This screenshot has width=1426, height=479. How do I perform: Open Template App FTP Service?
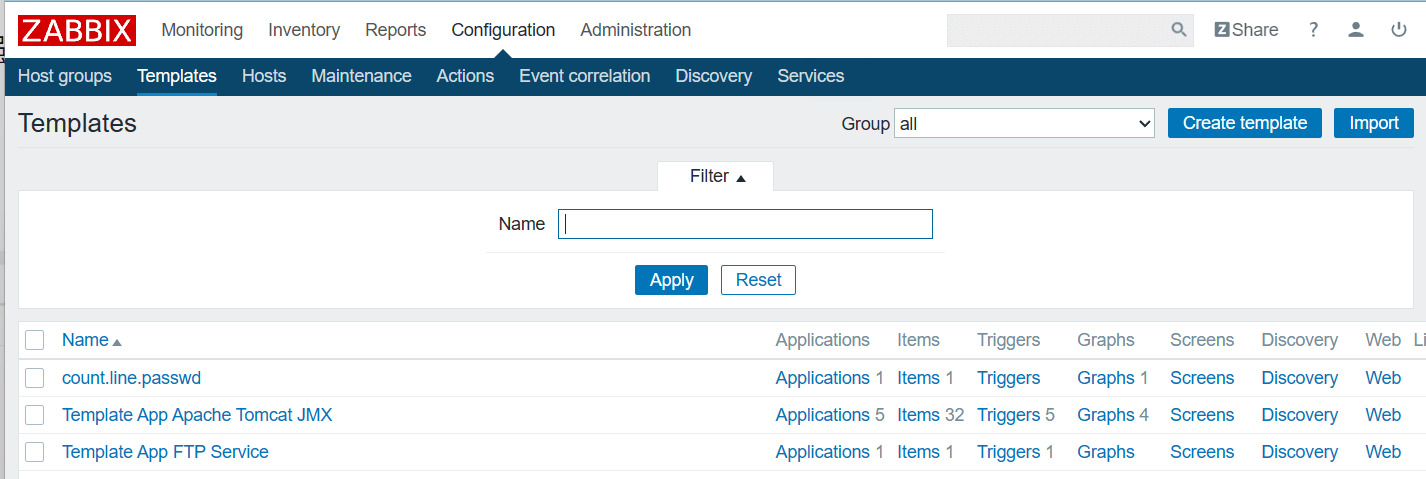coord(165,452)
